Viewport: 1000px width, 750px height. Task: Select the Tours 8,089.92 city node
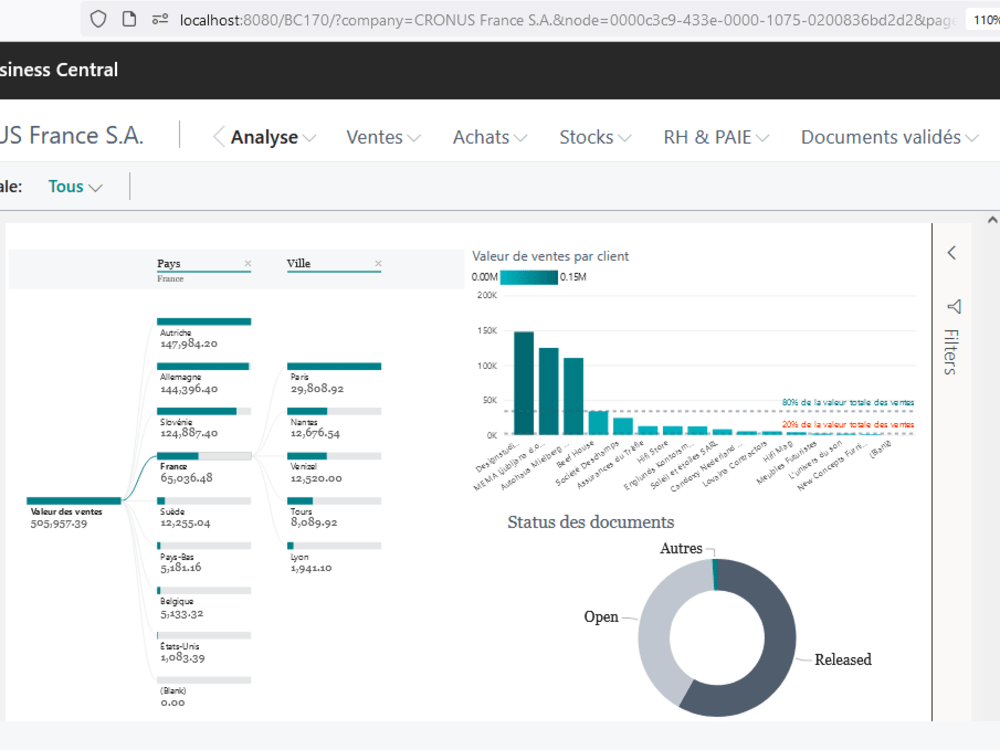pos(334,513)
